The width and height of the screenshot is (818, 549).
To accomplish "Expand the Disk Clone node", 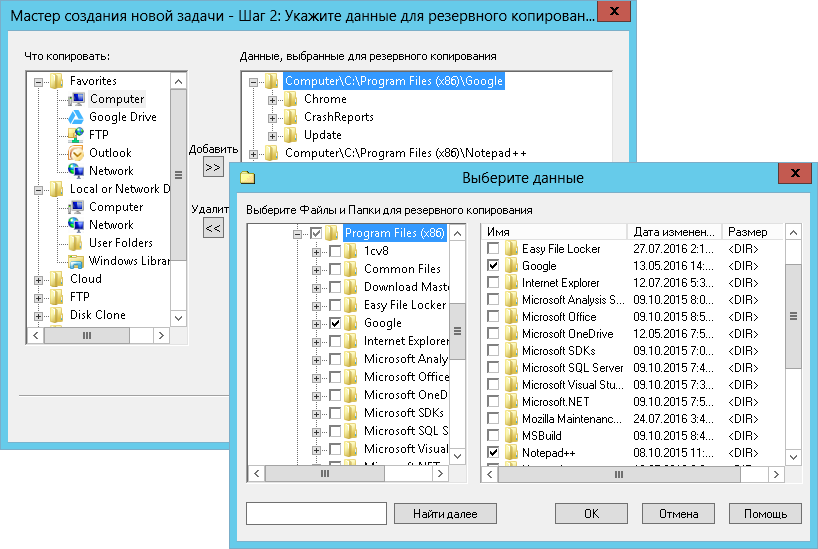I will point(39,315).
